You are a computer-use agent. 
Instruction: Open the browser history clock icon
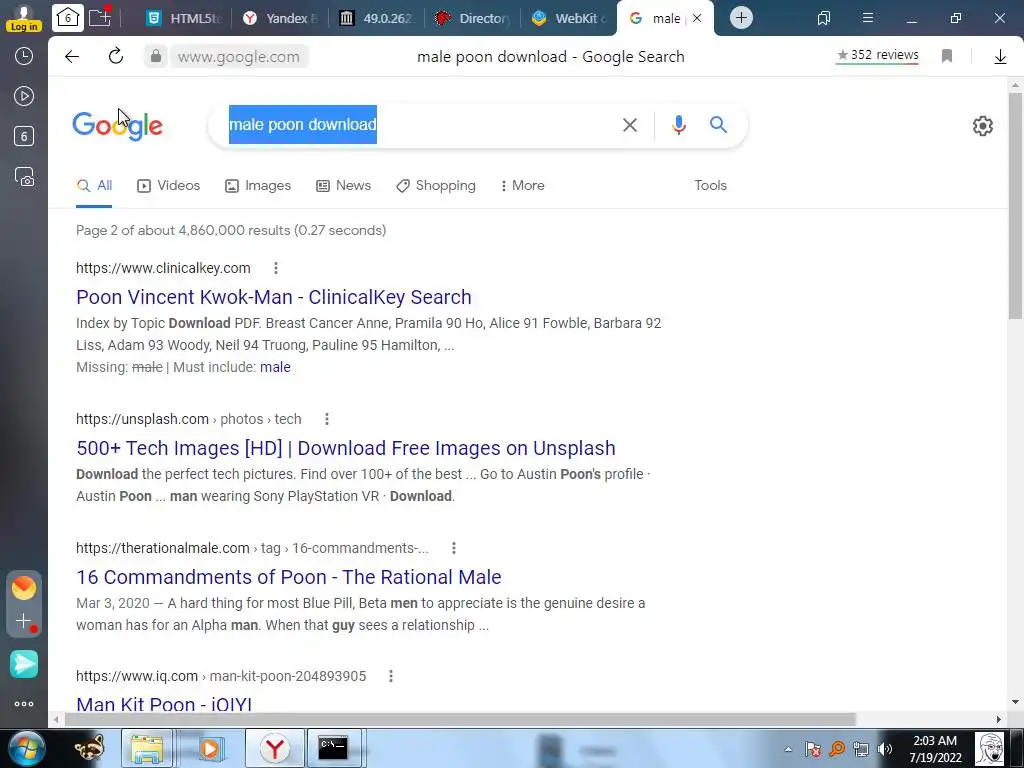(x=24, y=56)
